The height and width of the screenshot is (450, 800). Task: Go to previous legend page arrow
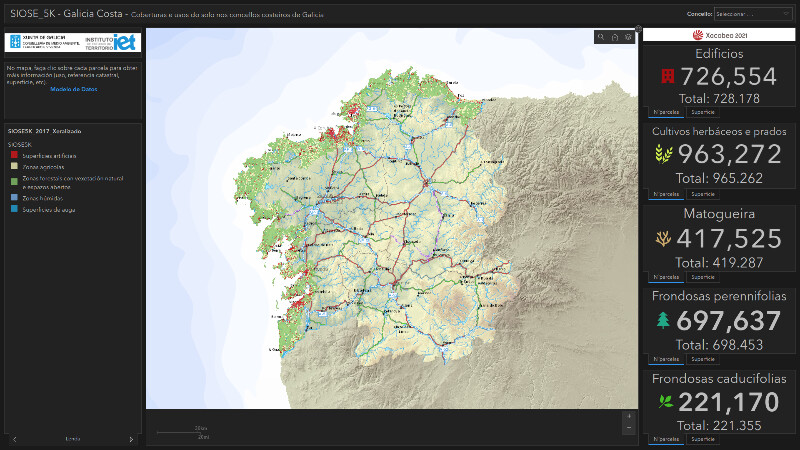coord(14,439)
